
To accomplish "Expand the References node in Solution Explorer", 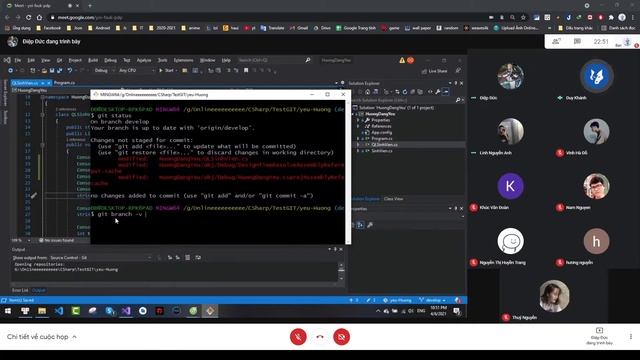I will click(358, 127).
